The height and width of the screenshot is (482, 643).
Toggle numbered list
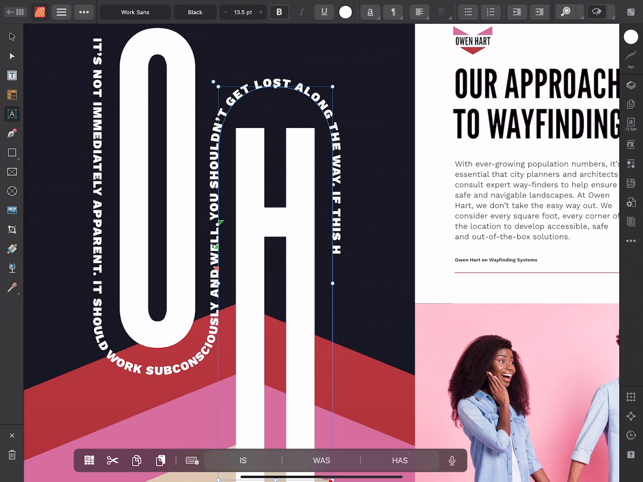coord(491,12)
